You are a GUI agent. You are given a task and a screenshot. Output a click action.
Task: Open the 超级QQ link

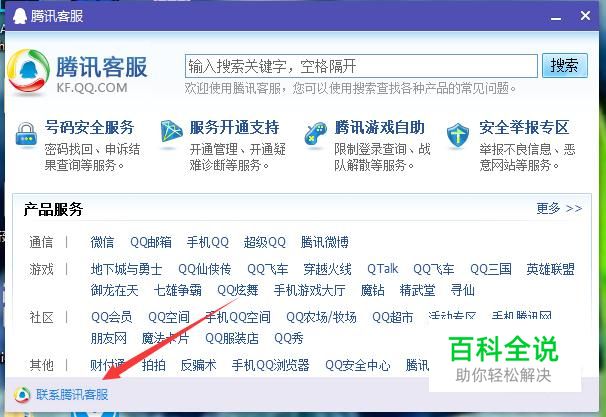pos(265,242)
